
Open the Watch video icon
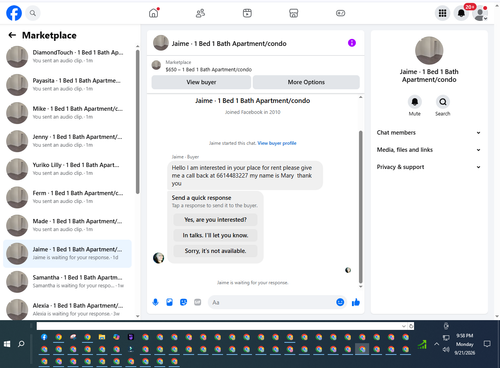click(247, 13)
